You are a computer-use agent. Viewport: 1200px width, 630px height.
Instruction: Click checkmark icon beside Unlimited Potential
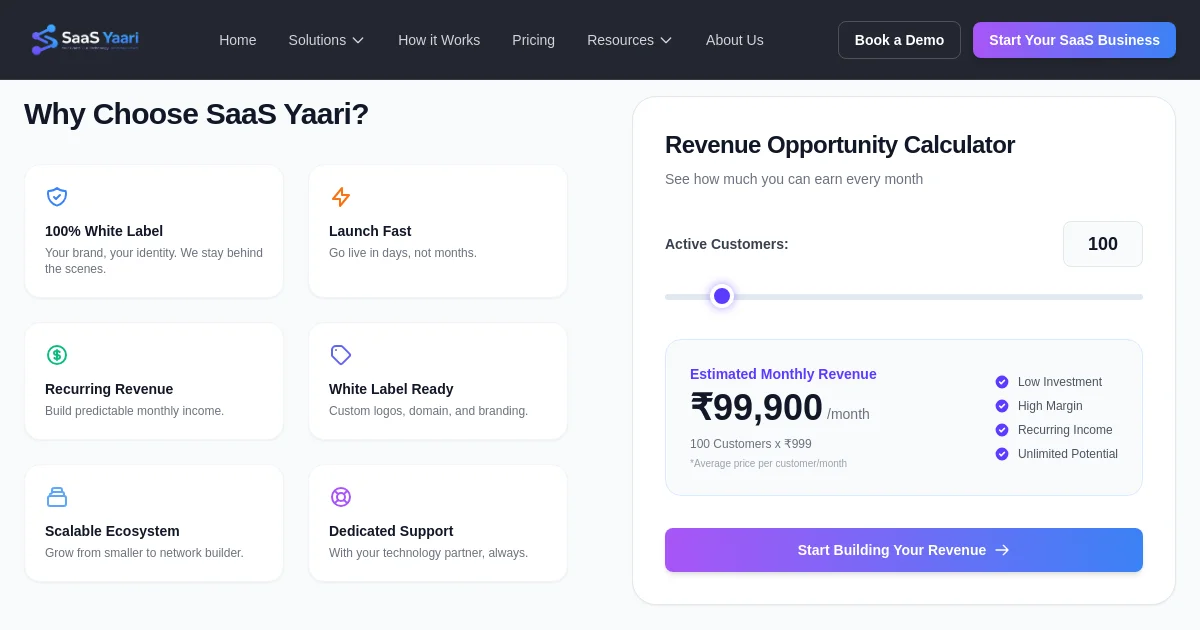1002,454
